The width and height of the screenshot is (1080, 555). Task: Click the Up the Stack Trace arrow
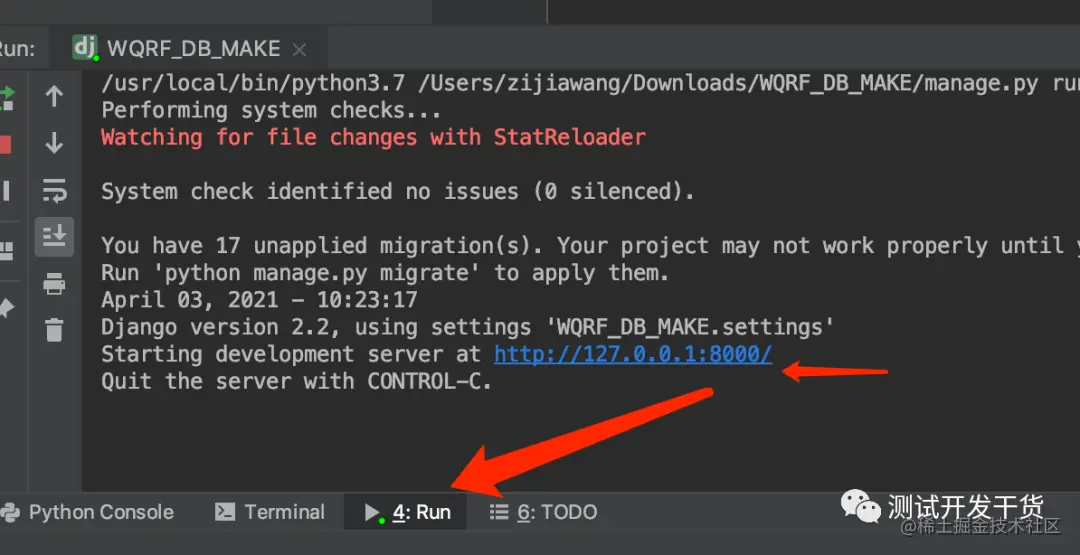(x=54, y=96)
